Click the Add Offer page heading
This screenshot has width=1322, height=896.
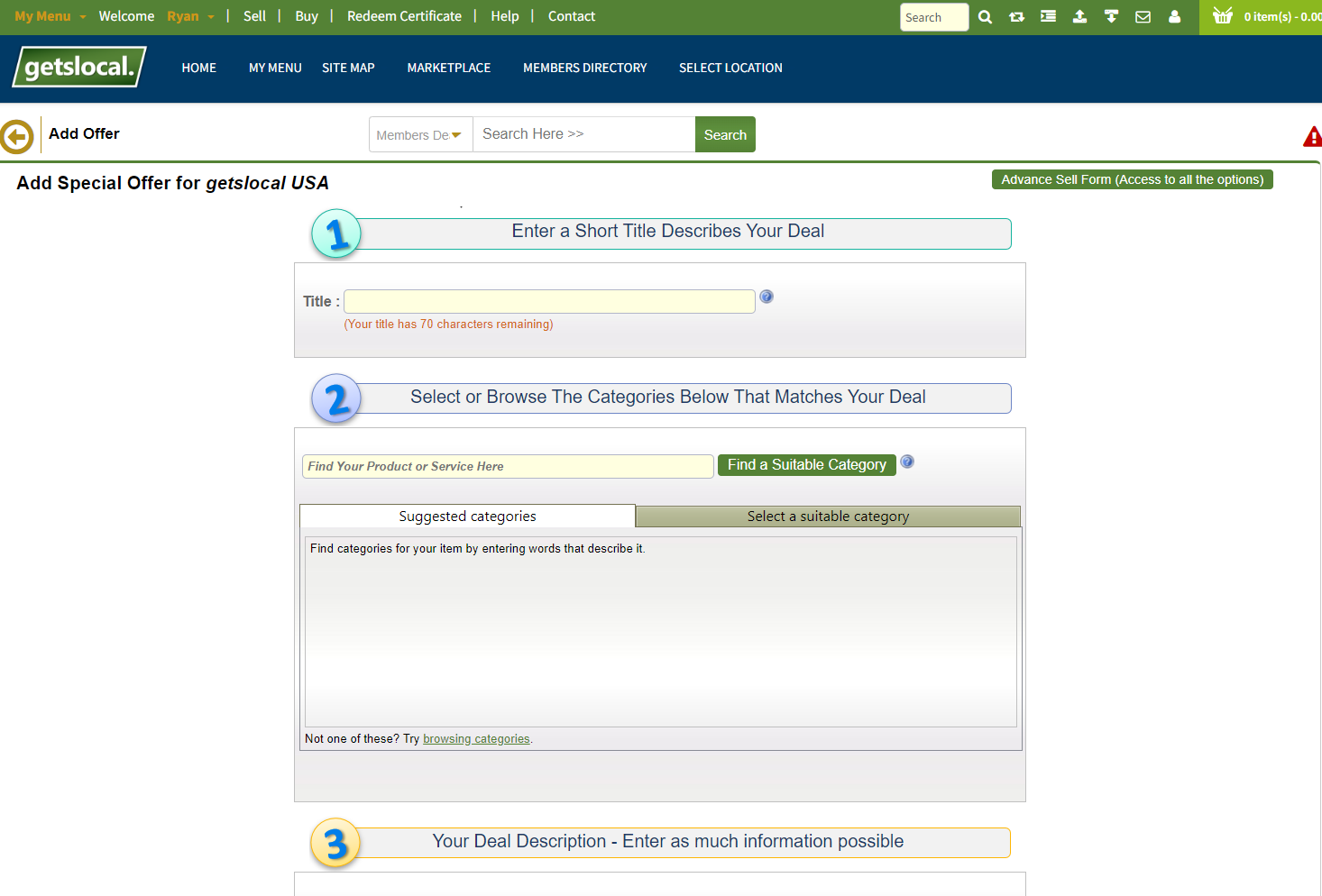click(84, 133)
